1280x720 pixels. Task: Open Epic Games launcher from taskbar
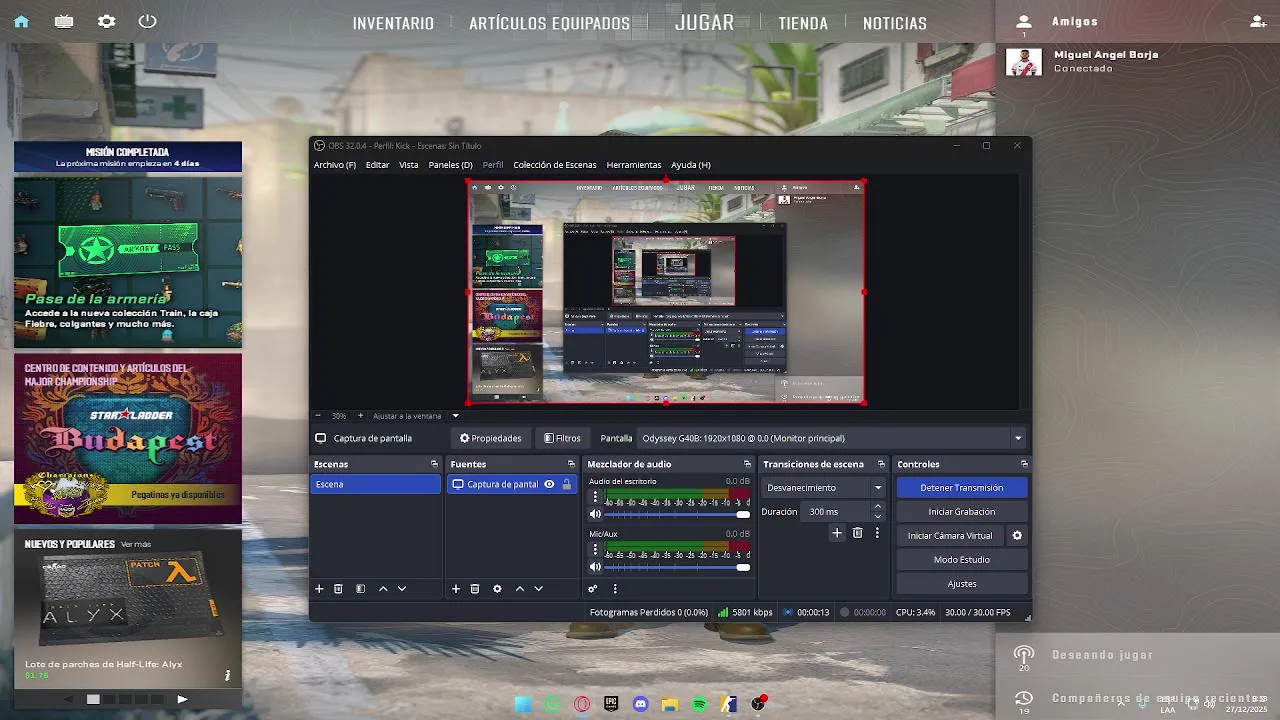(611, 704)
